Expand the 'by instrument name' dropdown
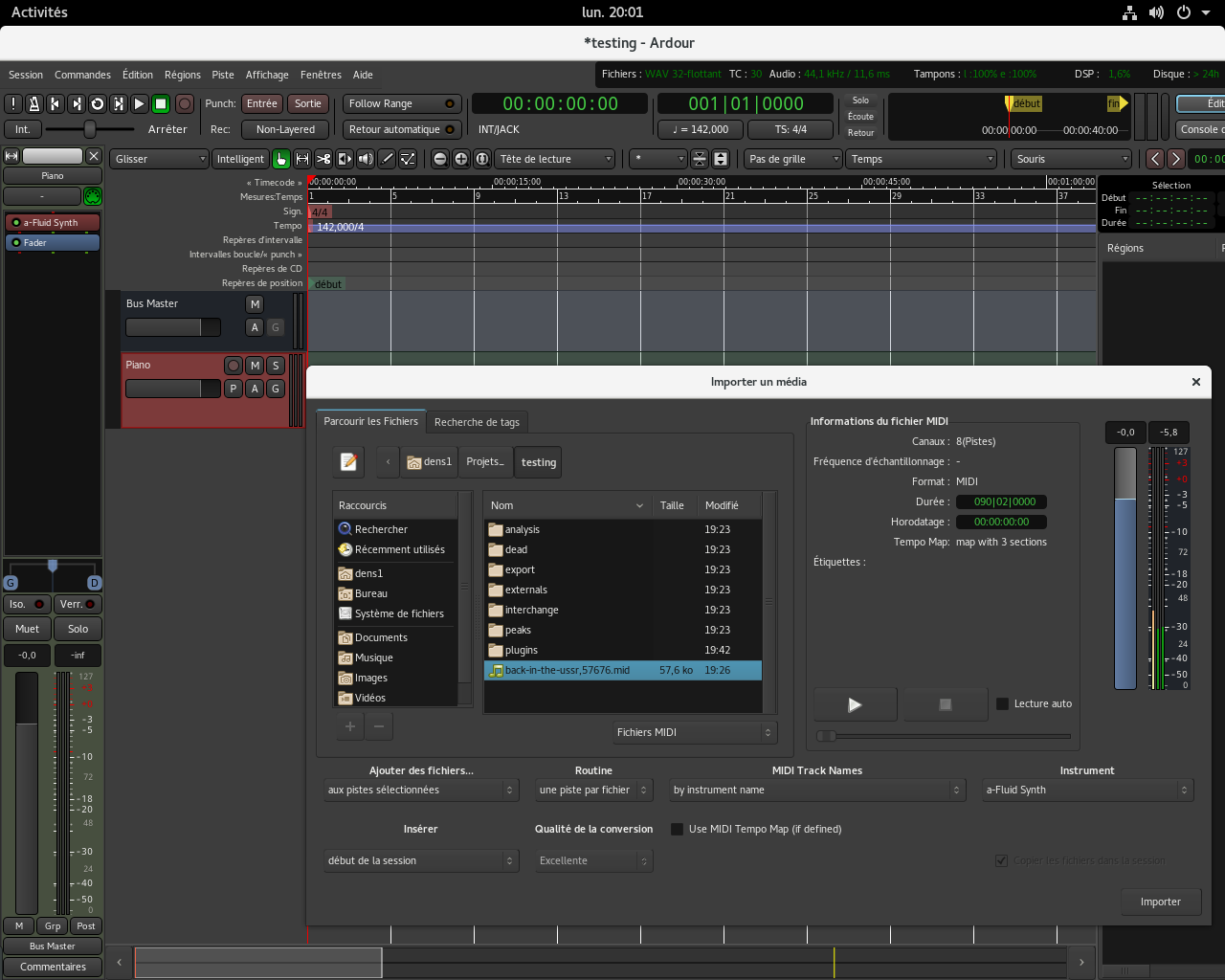 (x=816, y=790)
